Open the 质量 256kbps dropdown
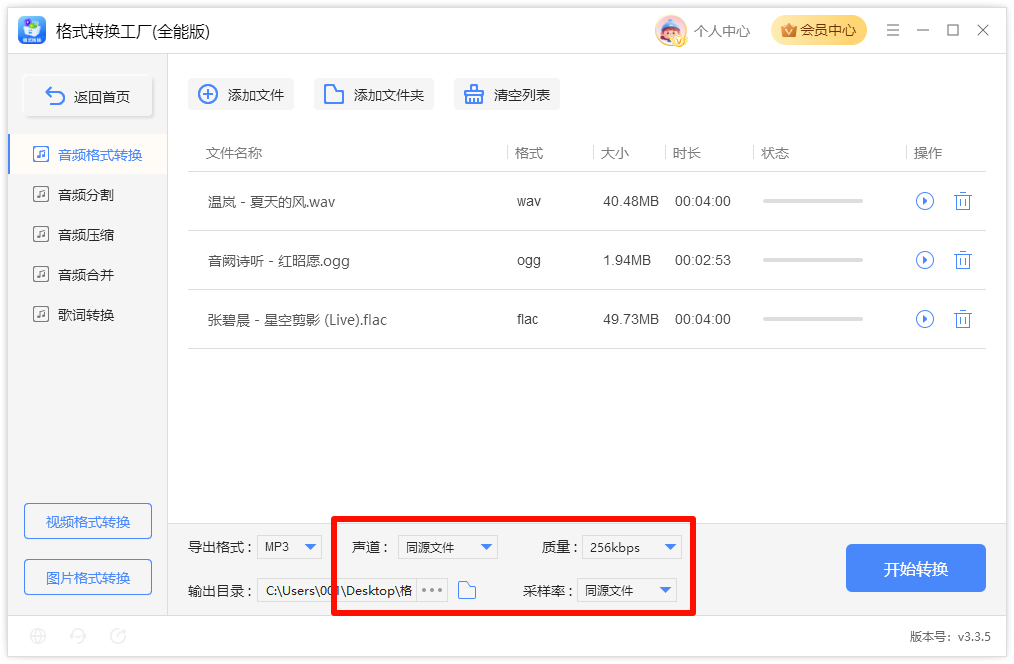The width and height of the screenshot is (1014, 664). [x=632, y=547]
